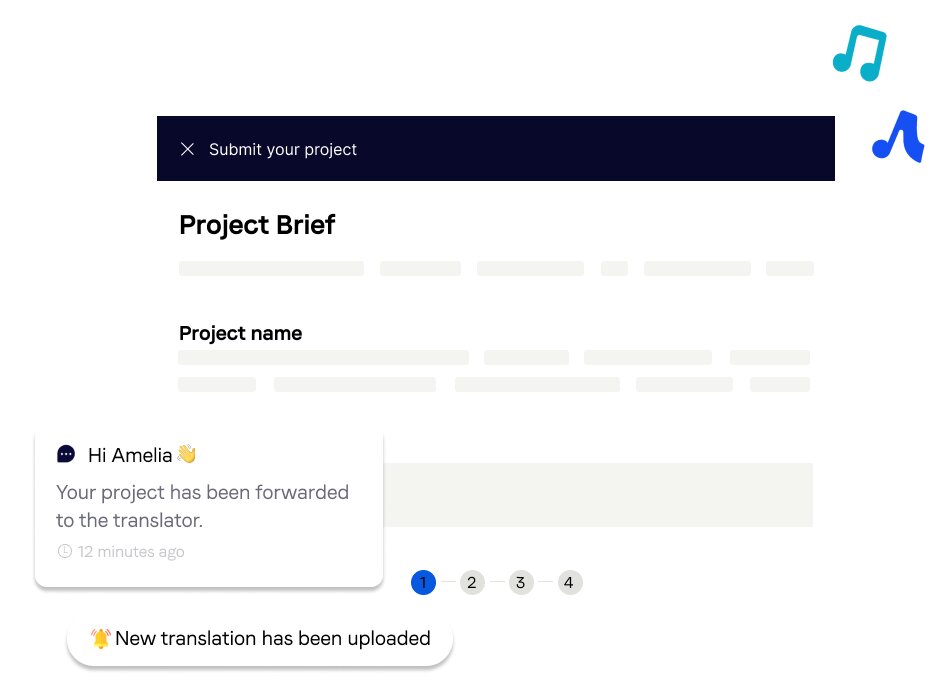The width and height of the screenshot is (950, 683).
Task: Go to step 1 in pagination
Action: [423, 582]
